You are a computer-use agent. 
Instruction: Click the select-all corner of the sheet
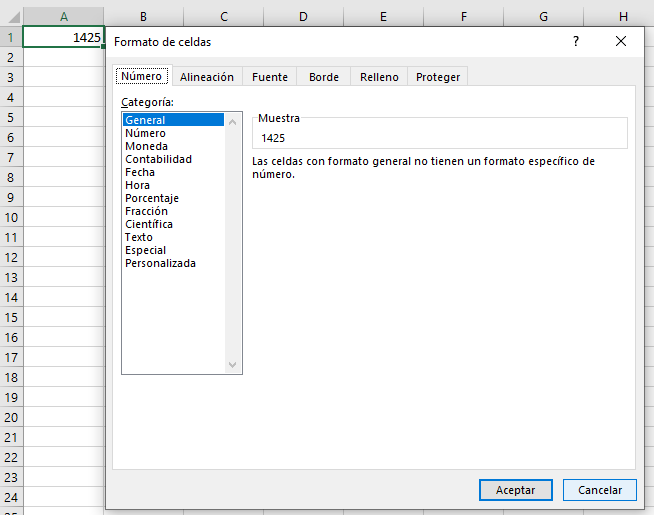[x=11, y=16]
